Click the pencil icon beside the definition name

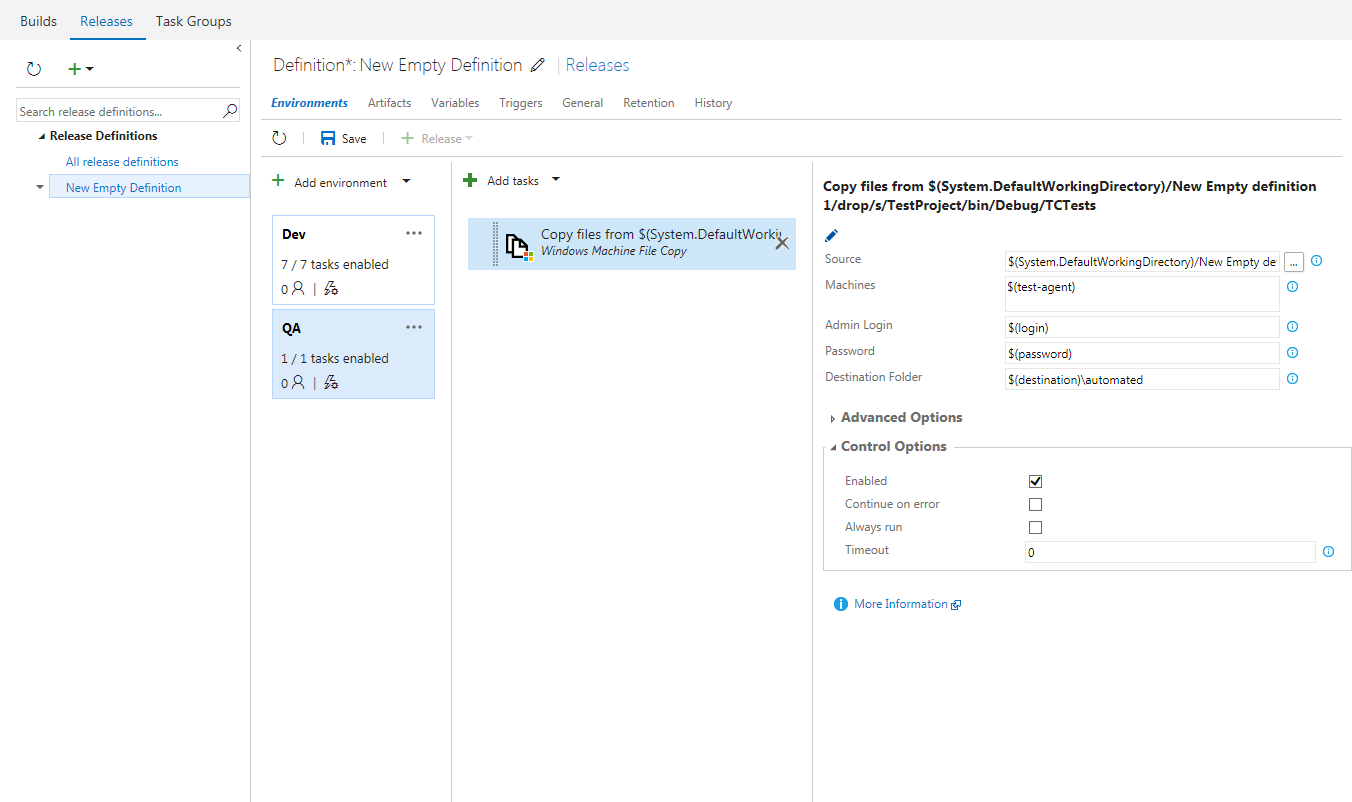coord(538,66)
